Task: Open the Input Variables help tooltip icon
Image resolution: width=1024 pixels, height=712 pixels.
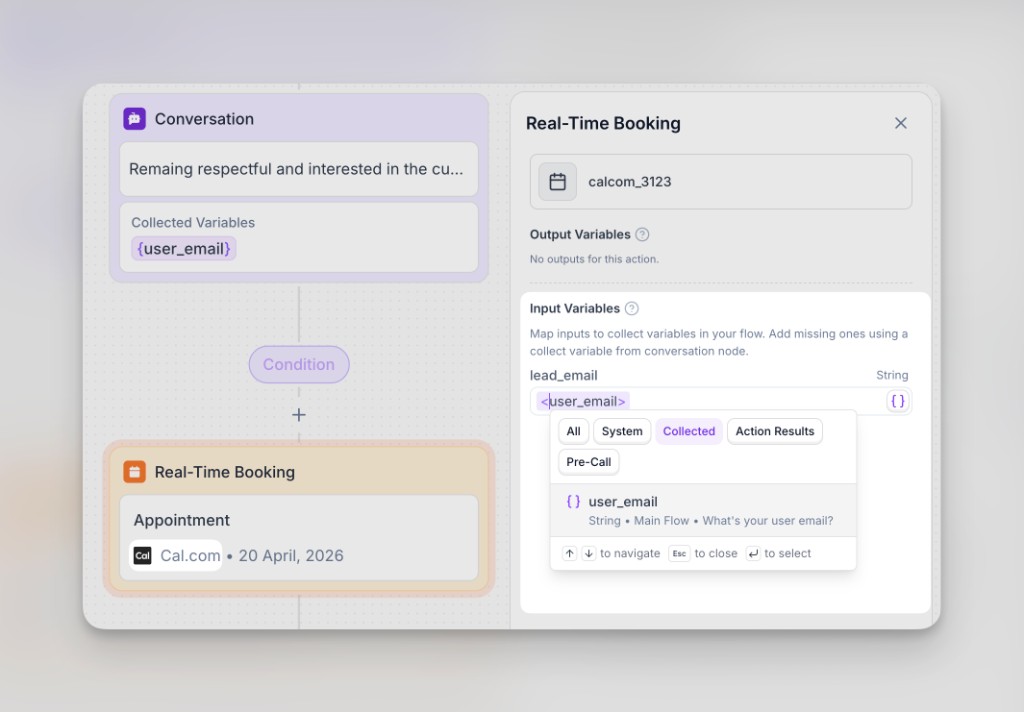Action: (x=632, y=309)
